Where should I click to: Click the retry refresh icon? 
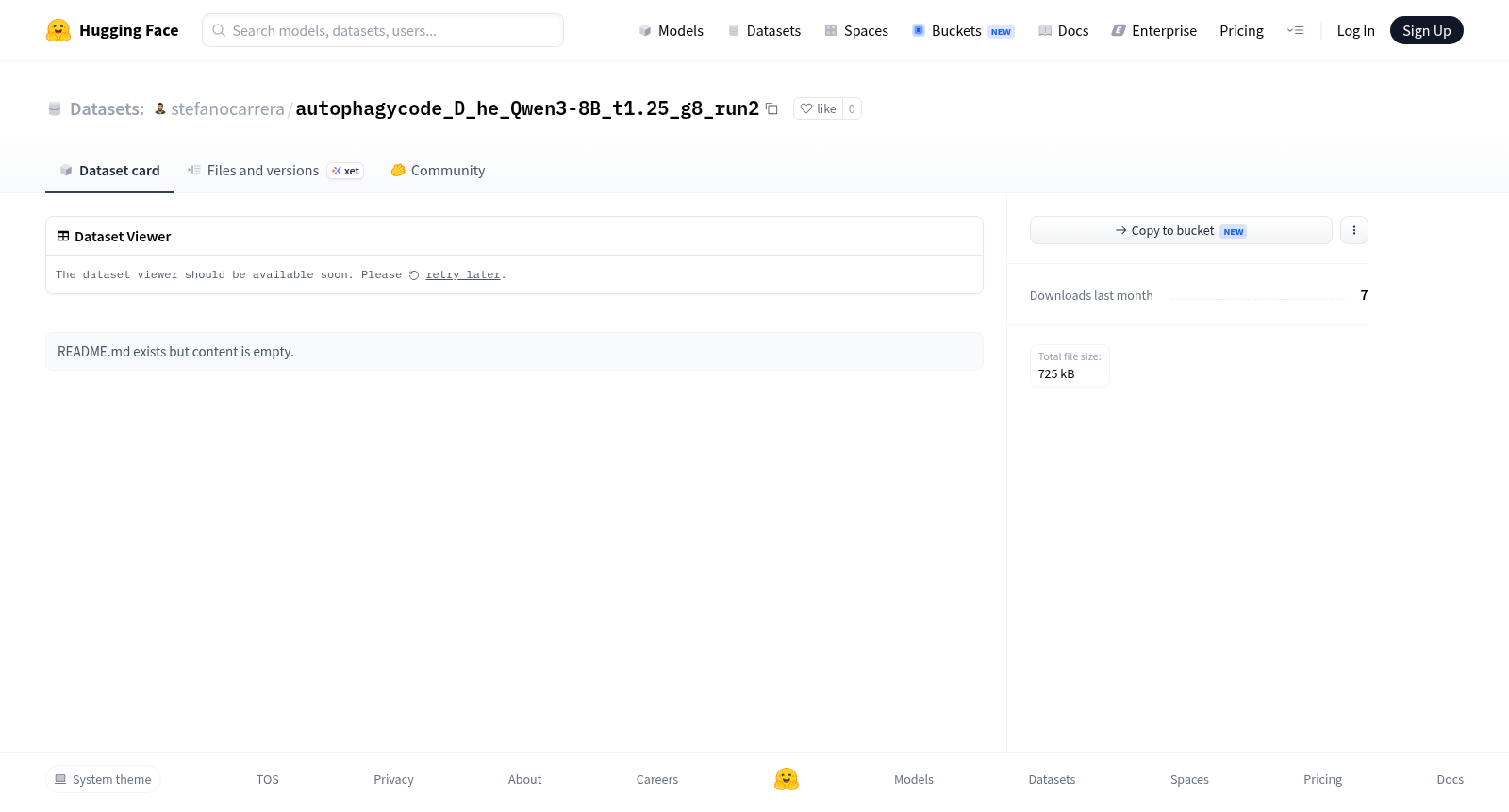pyautogui.click(x=414, y=275)
